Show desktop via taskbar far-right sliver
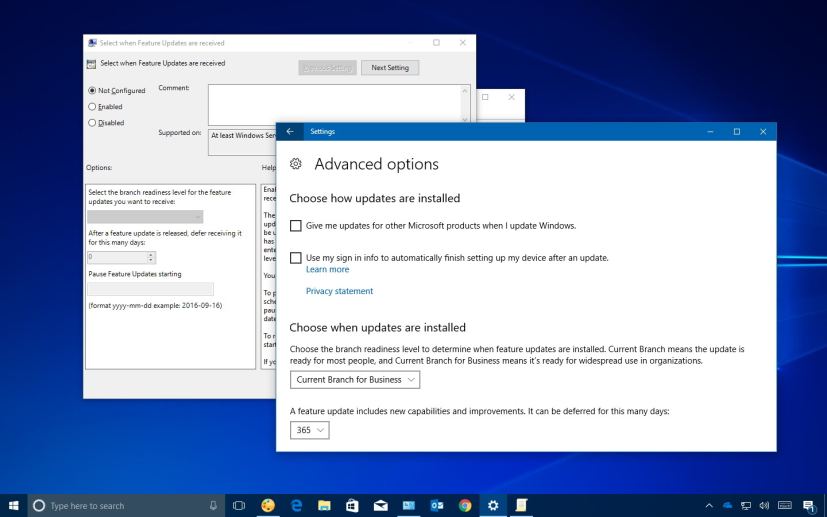Screen dimensions: 827x517 pyautogui.click(x=825, y=505)
